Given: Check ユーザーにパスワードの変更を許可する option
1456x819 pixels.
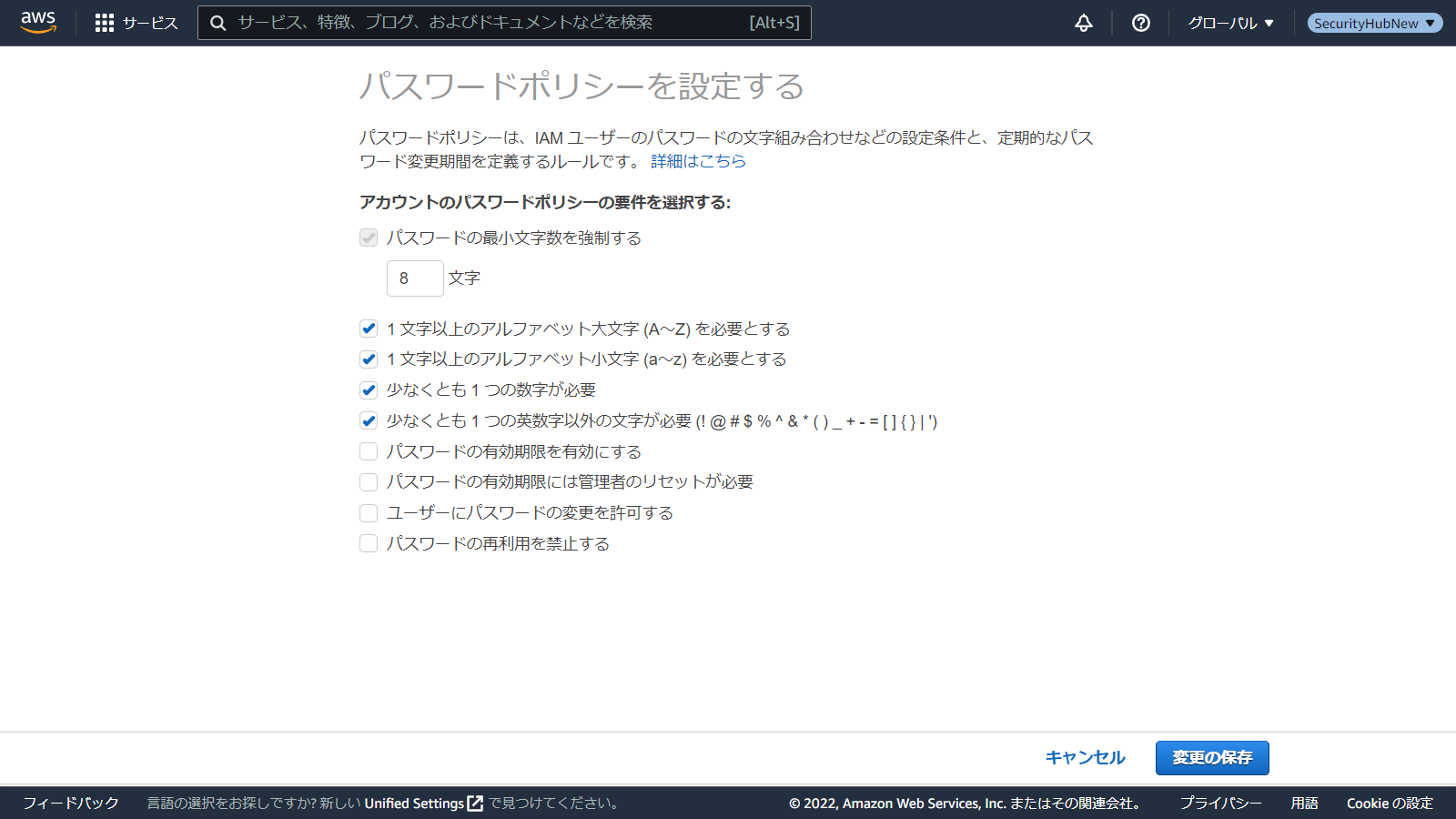Looking at the screenshot, I should [x=369, y=513].
